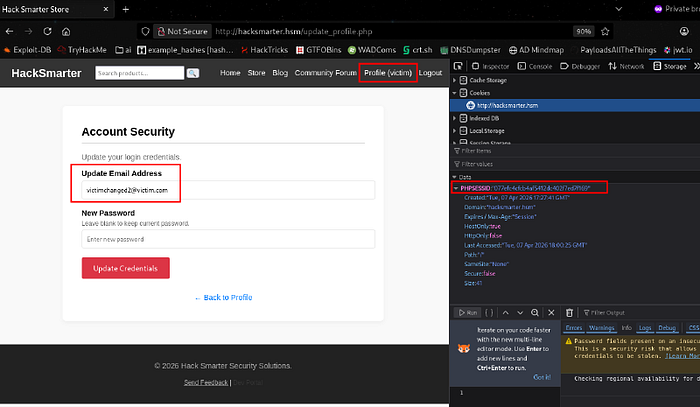Screen dimensions: 700x407
Task: Collapse the Cookies tree node
Action: [454, 93]
